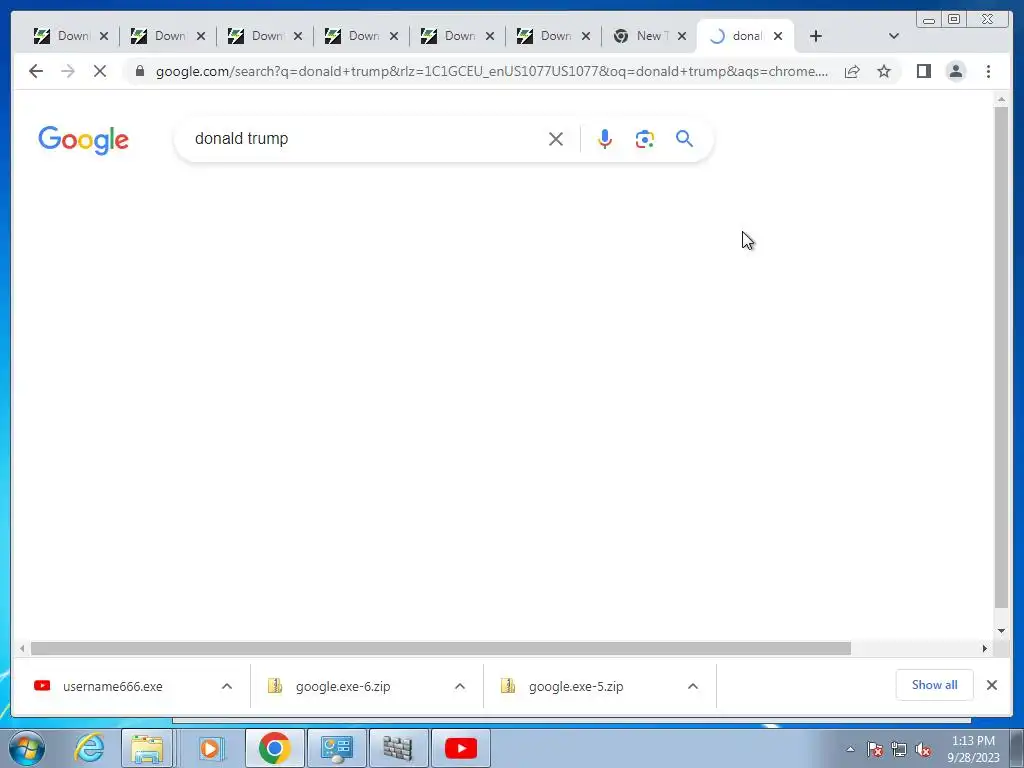Show all downloads
The height and width of the screenshot is (768, 1024).
tap(935, 685)
